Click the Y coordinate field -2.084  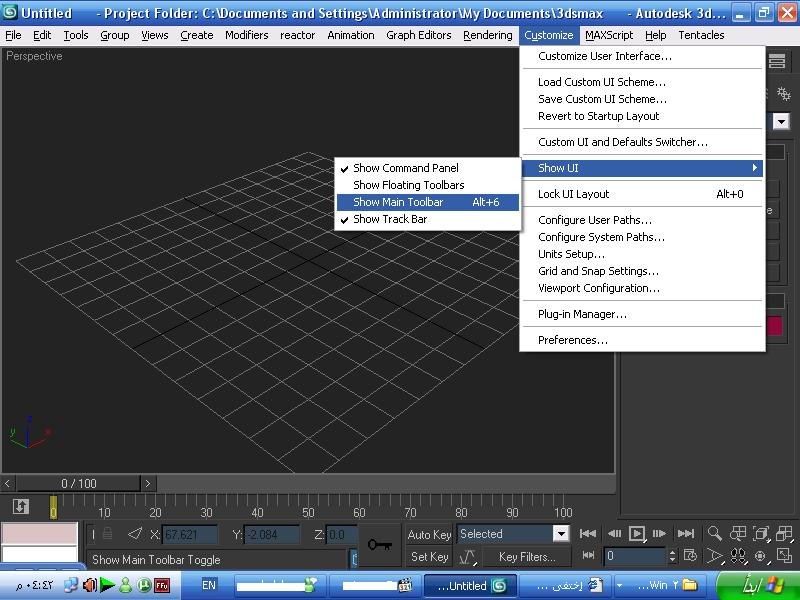[x=271, y=535]
